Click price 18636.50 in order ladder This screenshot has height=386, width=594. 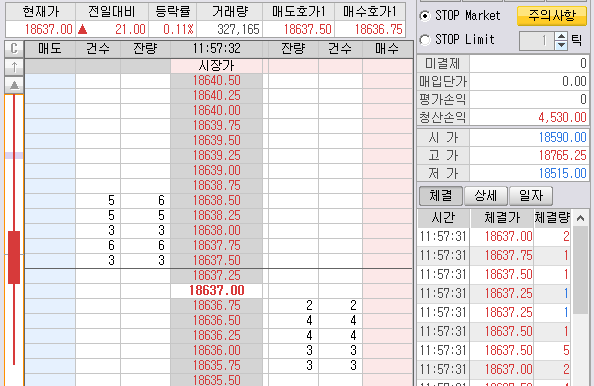tap(216, 320)
